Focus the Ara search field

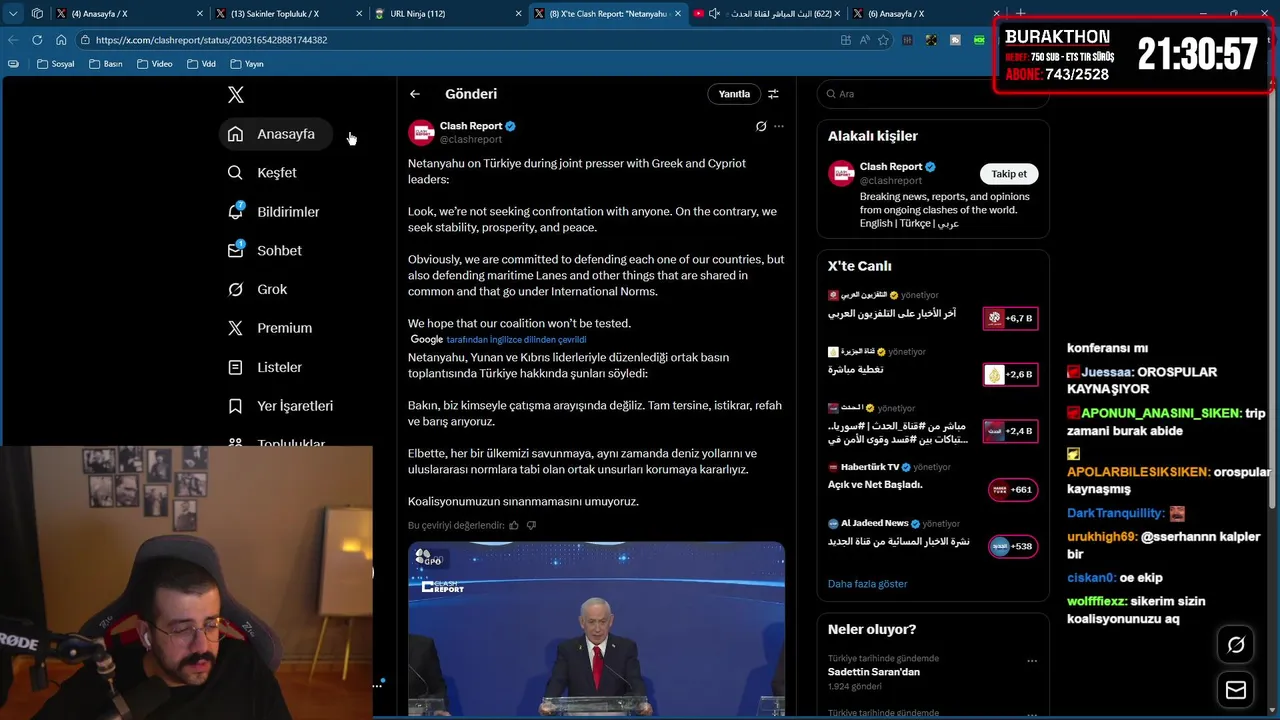point(932,94)
